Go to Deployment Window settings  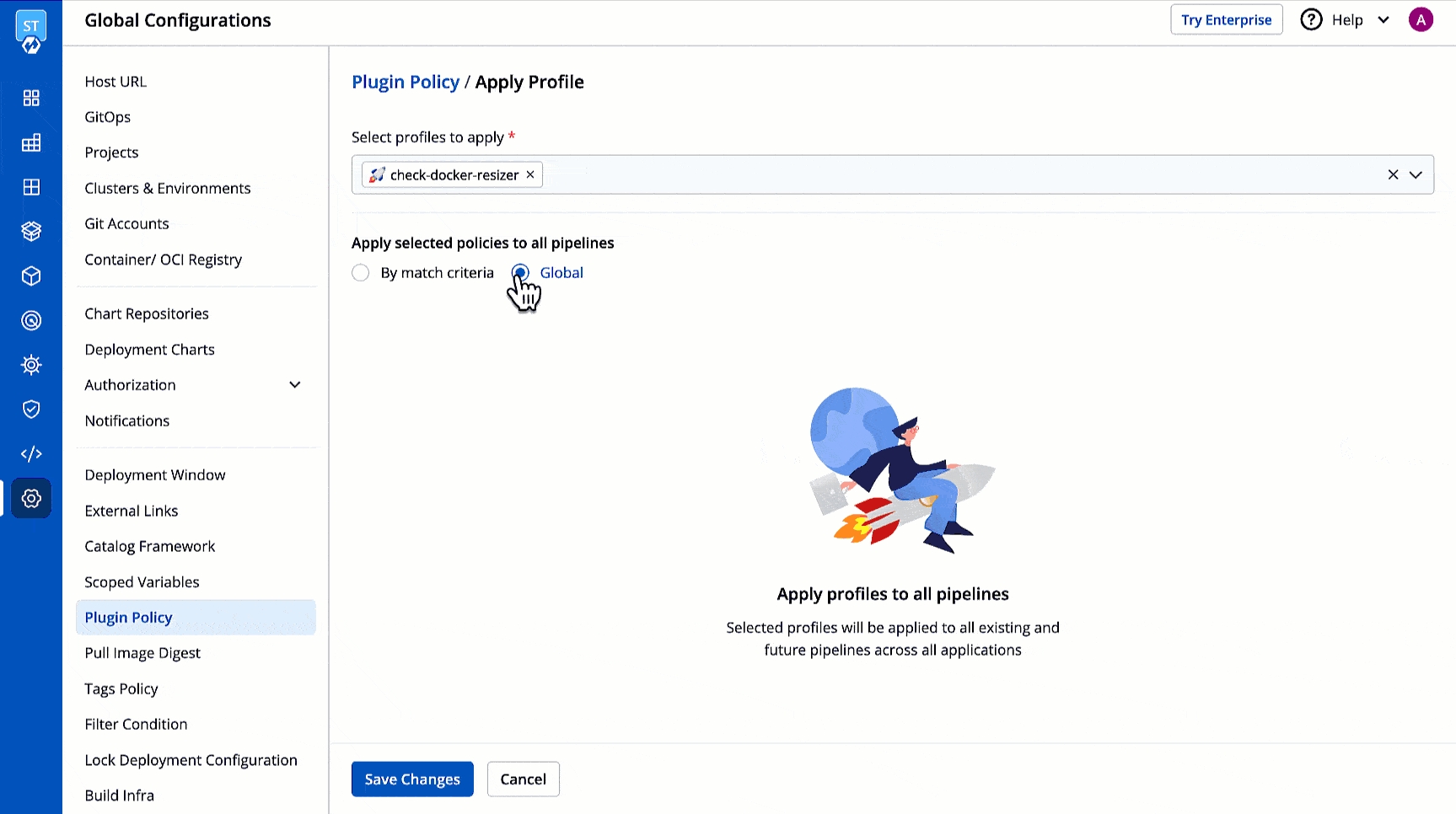(155, 475)
